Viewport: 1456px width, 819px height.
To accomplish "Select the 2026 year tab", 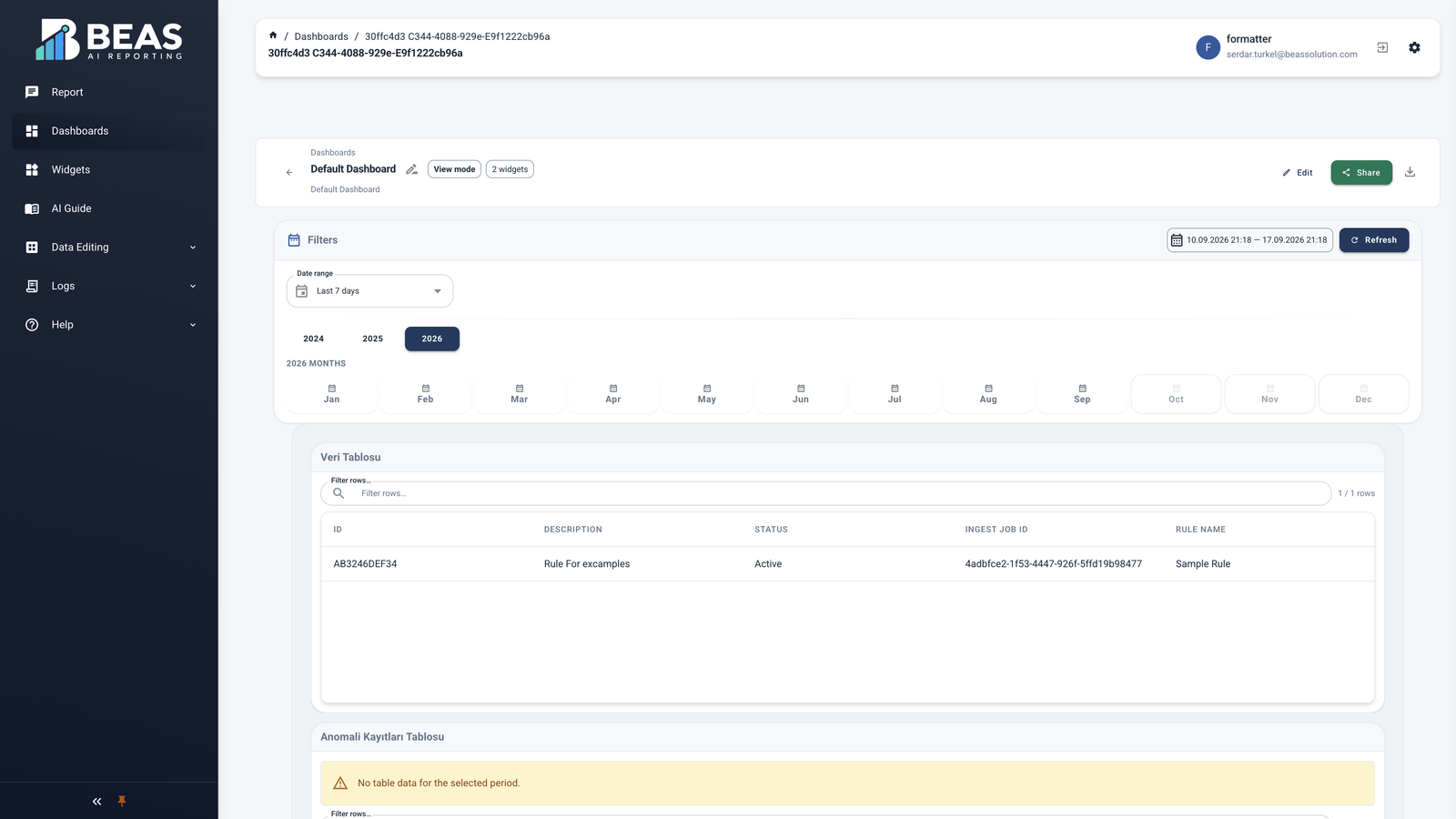I will [432, 339].
